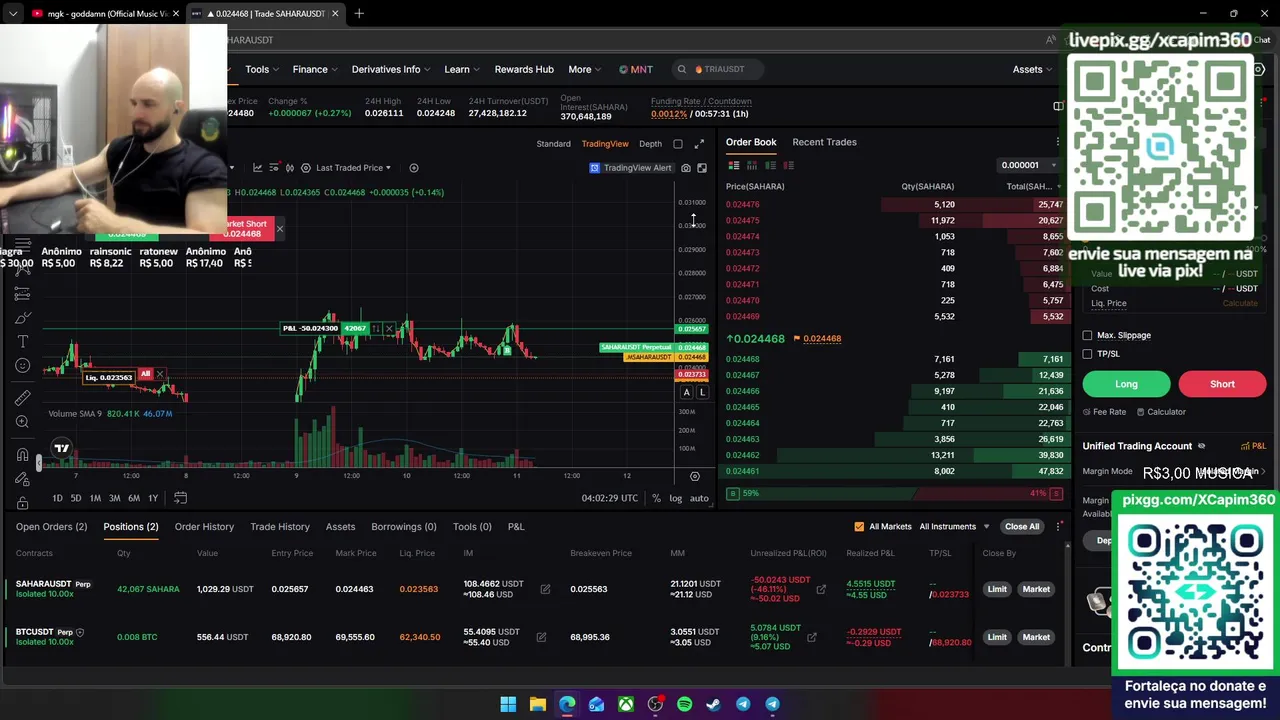Switch to Borrowings tab
The height and width of the screenshot is (720, 1280).
[404, 527]
